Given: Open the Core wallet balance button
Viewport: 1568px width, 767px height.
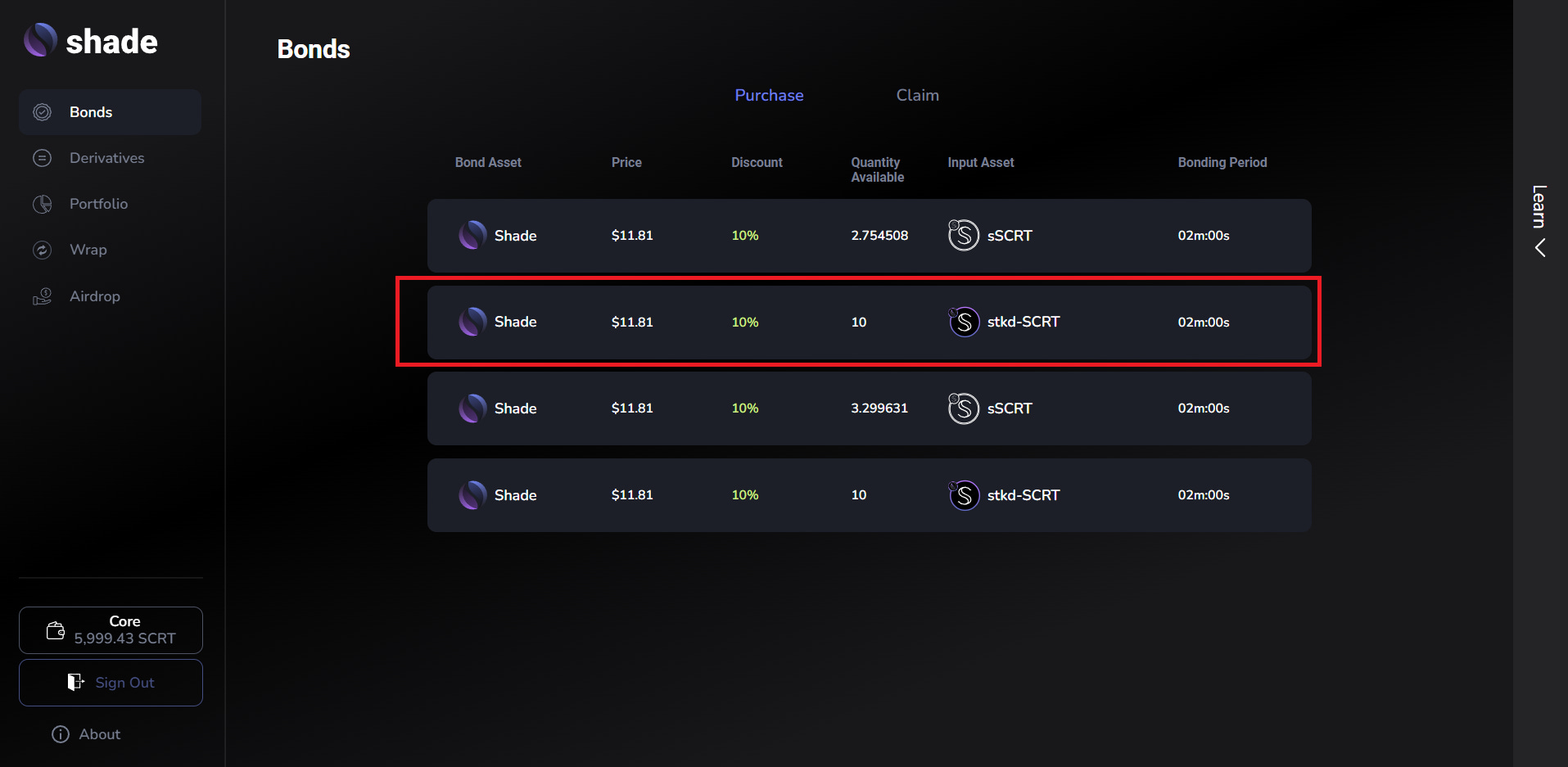Looking at the screenshot, I should tap(111, 630).
